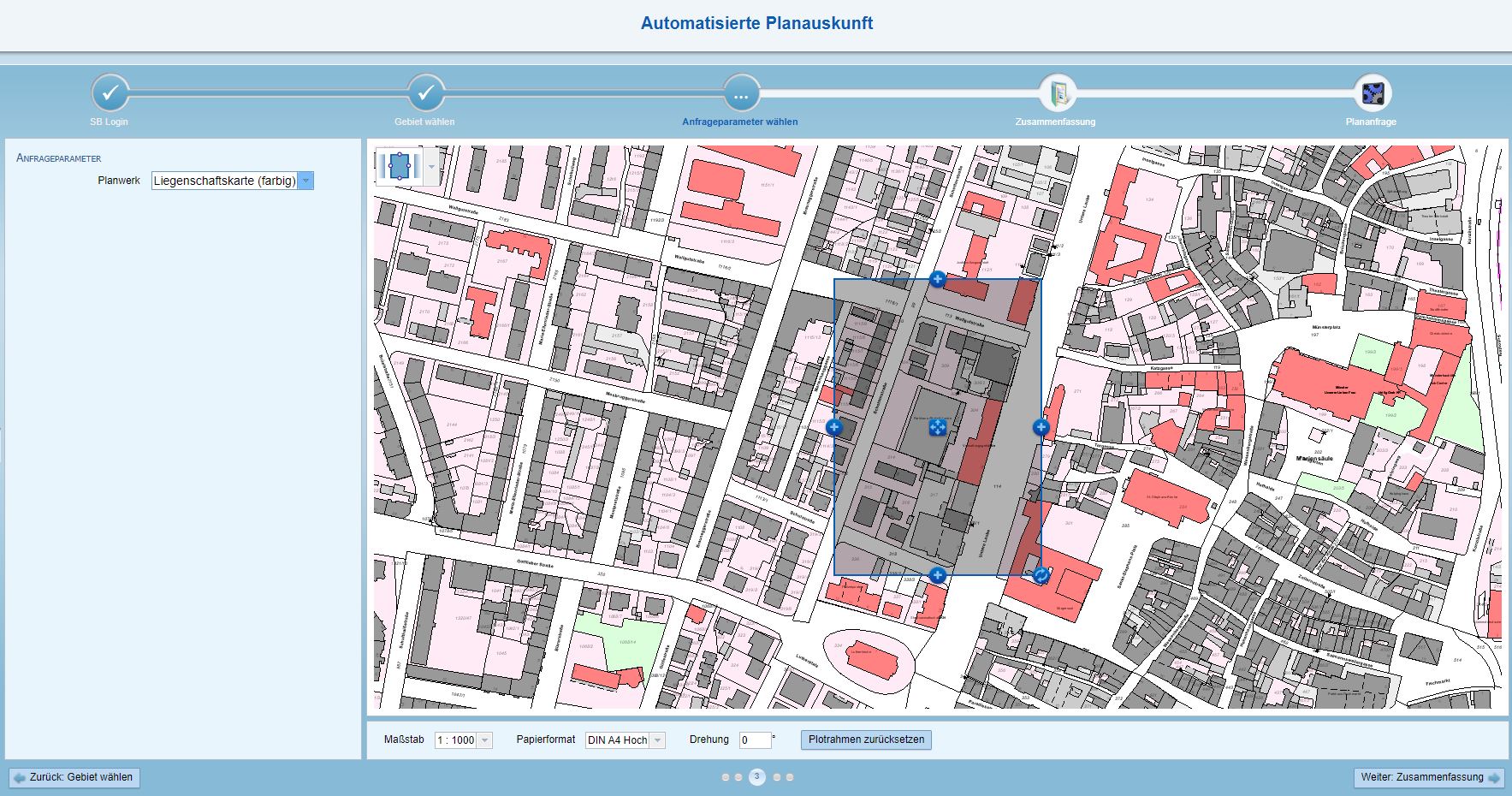Viewport: 1512px width, 796px height.
Task: Click the left edge handle of plot frame
Action: tap(834, 427)
